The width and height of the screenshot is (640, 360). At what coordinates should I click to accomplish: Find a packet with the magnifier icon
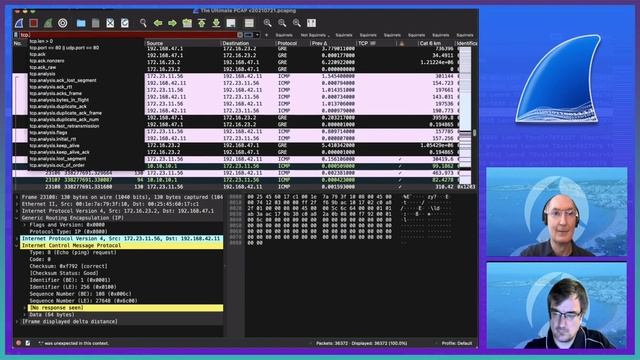point(143,23)
